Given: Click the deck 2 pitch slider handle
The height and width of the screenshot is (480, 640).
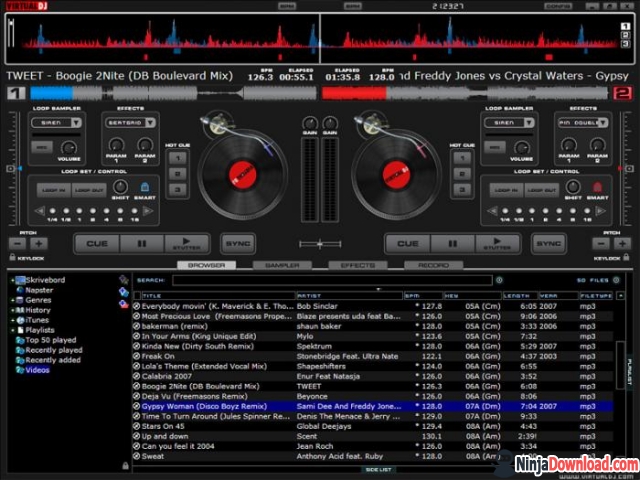Looking at the screenshot, I should coord(628,169).
